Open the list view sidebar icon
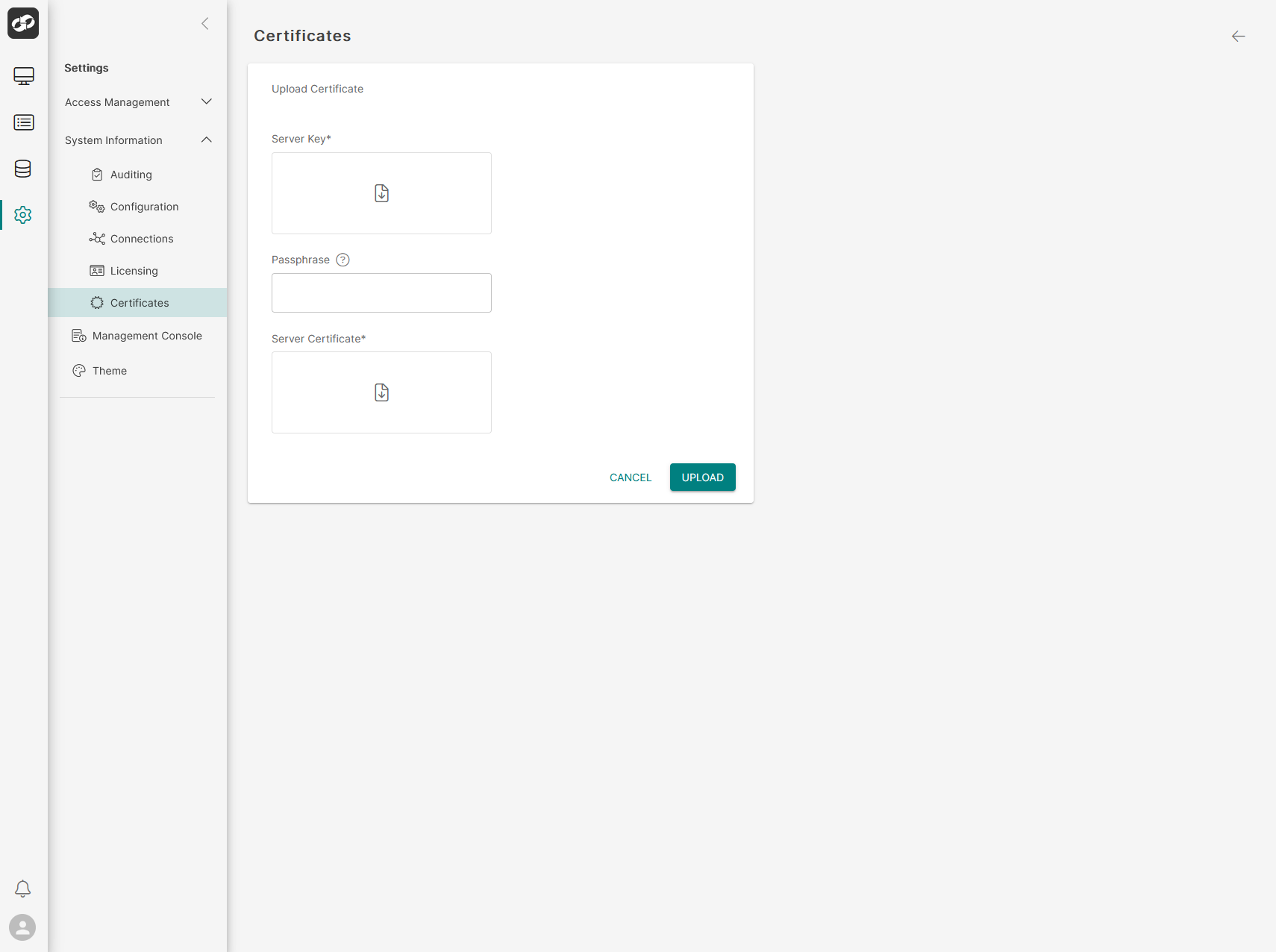Viewport: 1276px width, 952px height. tap(24, 122)
